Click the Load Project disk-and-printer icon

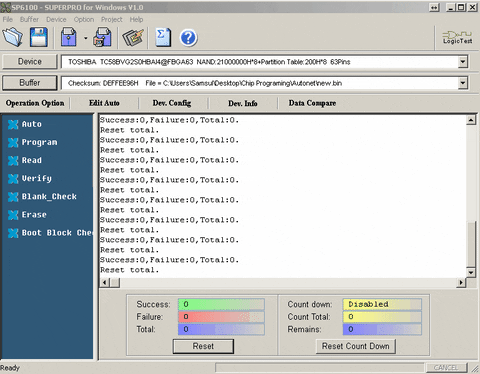(x=103, y=37)
